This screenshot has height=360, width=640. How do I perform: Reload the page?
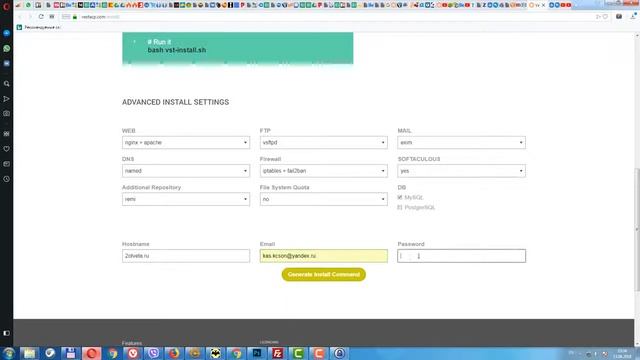pyautogui.click(x=41, y=17)
